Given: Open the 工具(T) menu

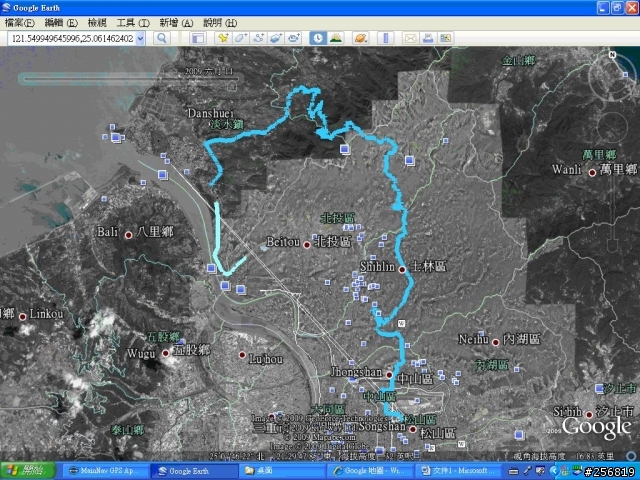Looking at the screenshot, I should 133,23.
